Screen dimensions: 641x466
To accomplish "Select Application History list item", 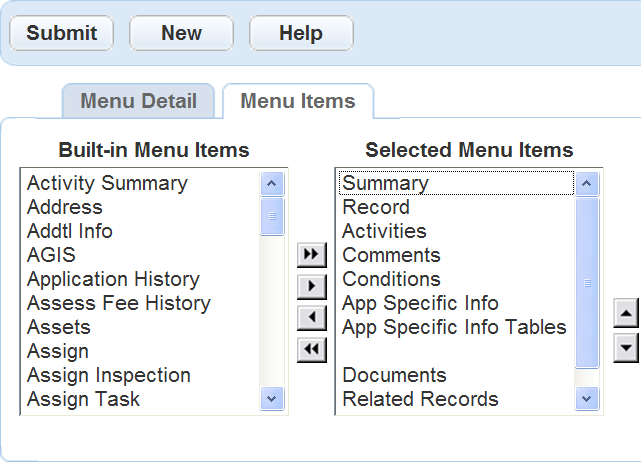I will tap(113, 279).
